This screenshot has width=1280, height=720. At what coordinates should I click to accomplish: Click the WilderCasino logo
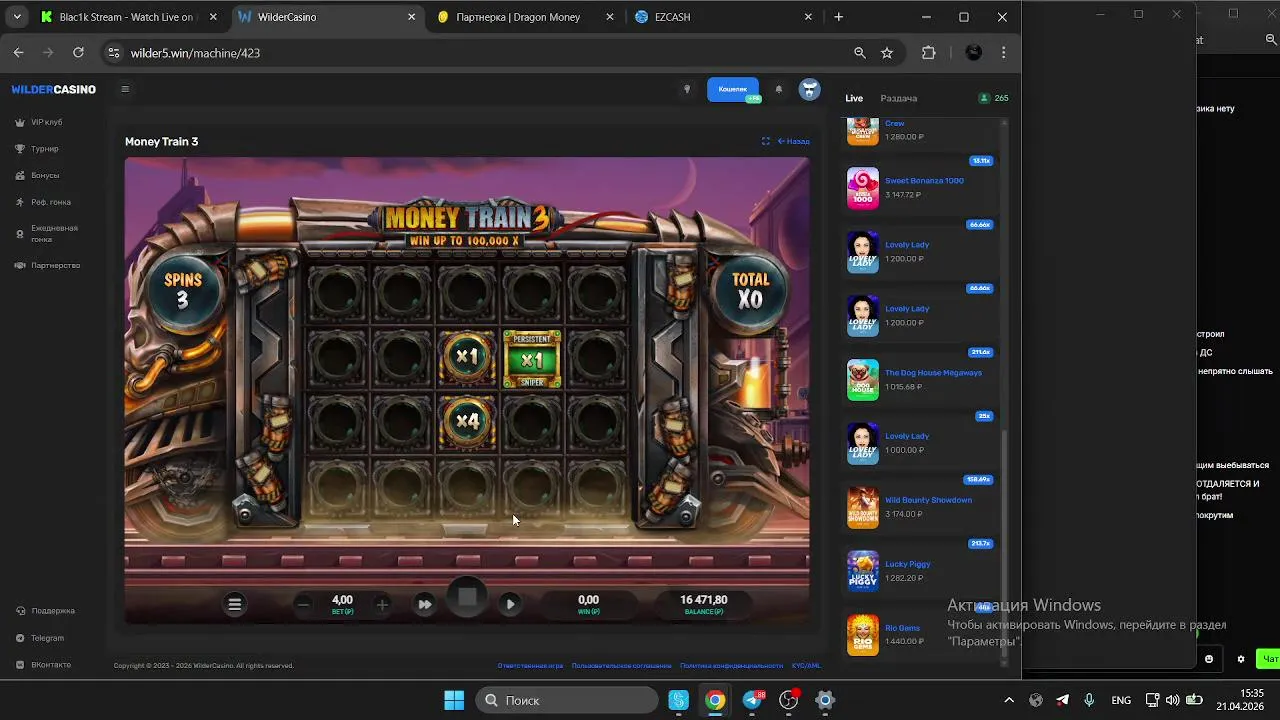pyautogui.click(x=54, y=89)
